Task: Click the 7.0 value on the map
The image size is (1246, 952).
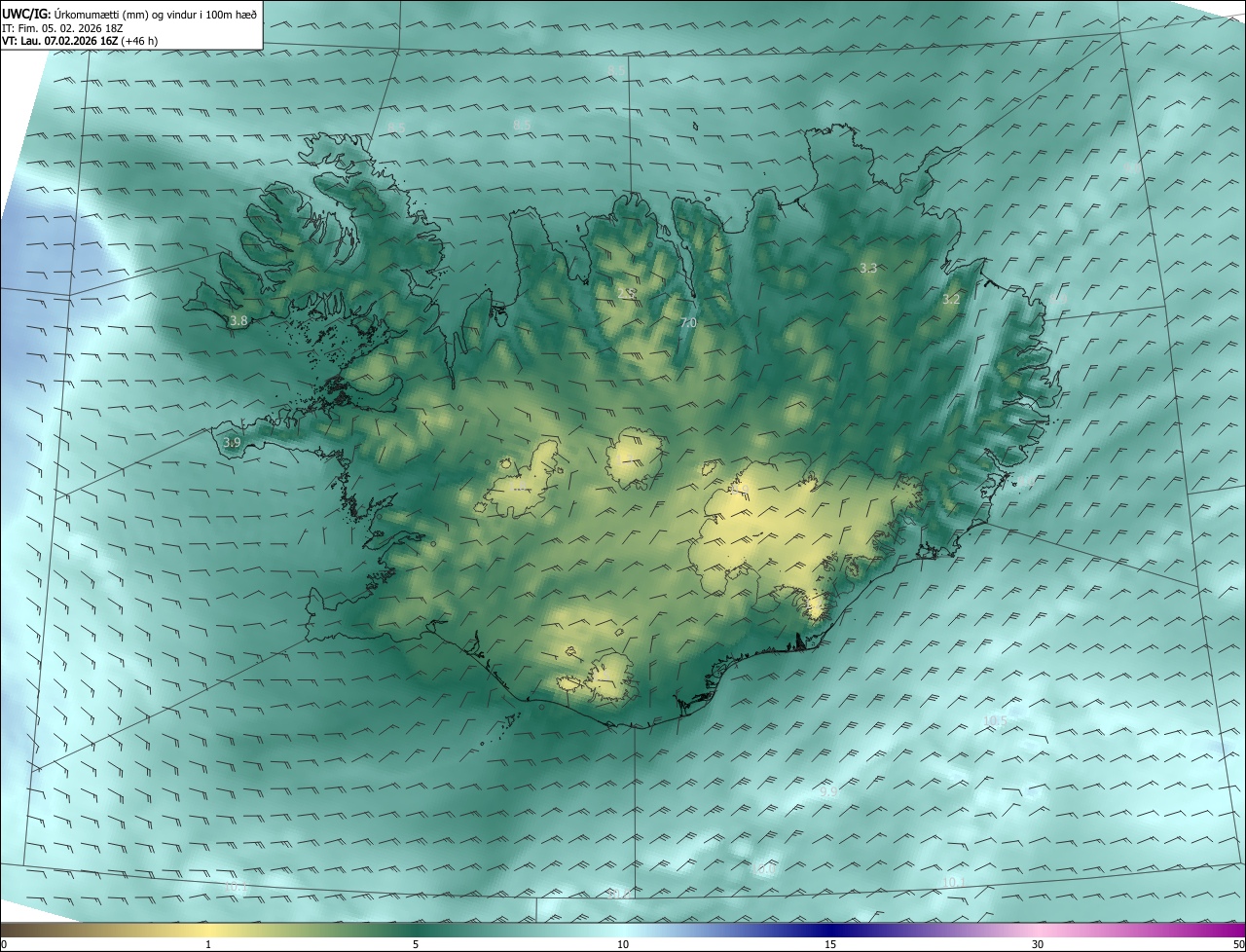Action: click(x=688, y=323)
